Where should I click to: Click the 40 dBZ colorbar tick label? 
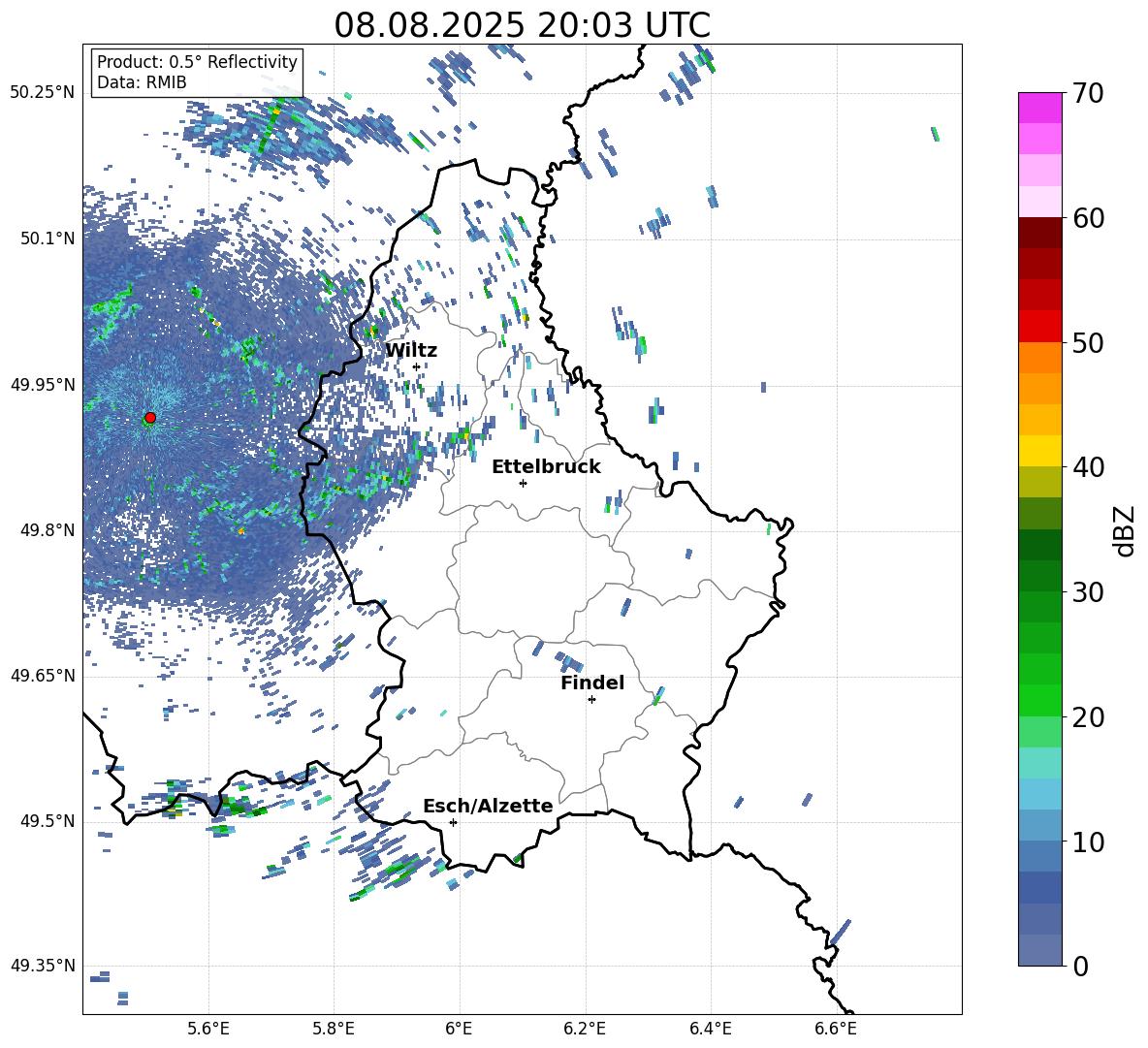coord(1088,467)
